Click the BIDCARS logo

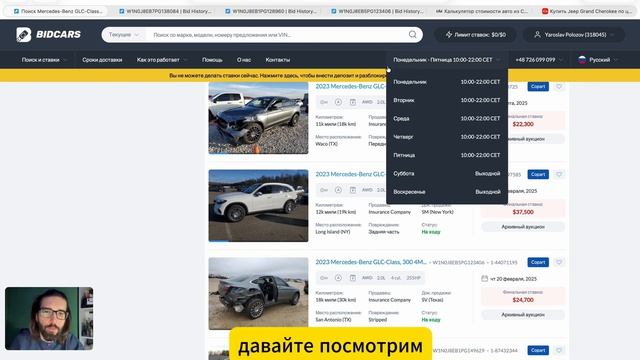tap(49, 35)
